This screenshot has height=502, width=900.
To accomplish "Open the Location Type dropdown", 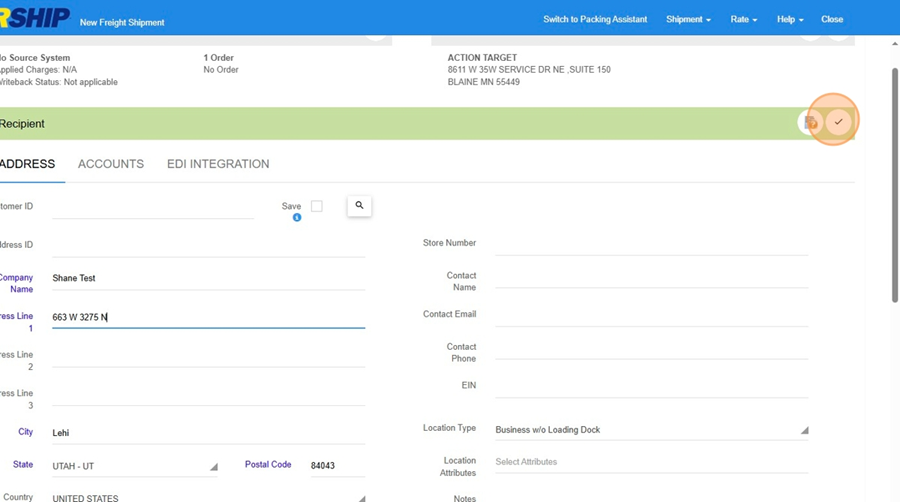I will [651, 430].
